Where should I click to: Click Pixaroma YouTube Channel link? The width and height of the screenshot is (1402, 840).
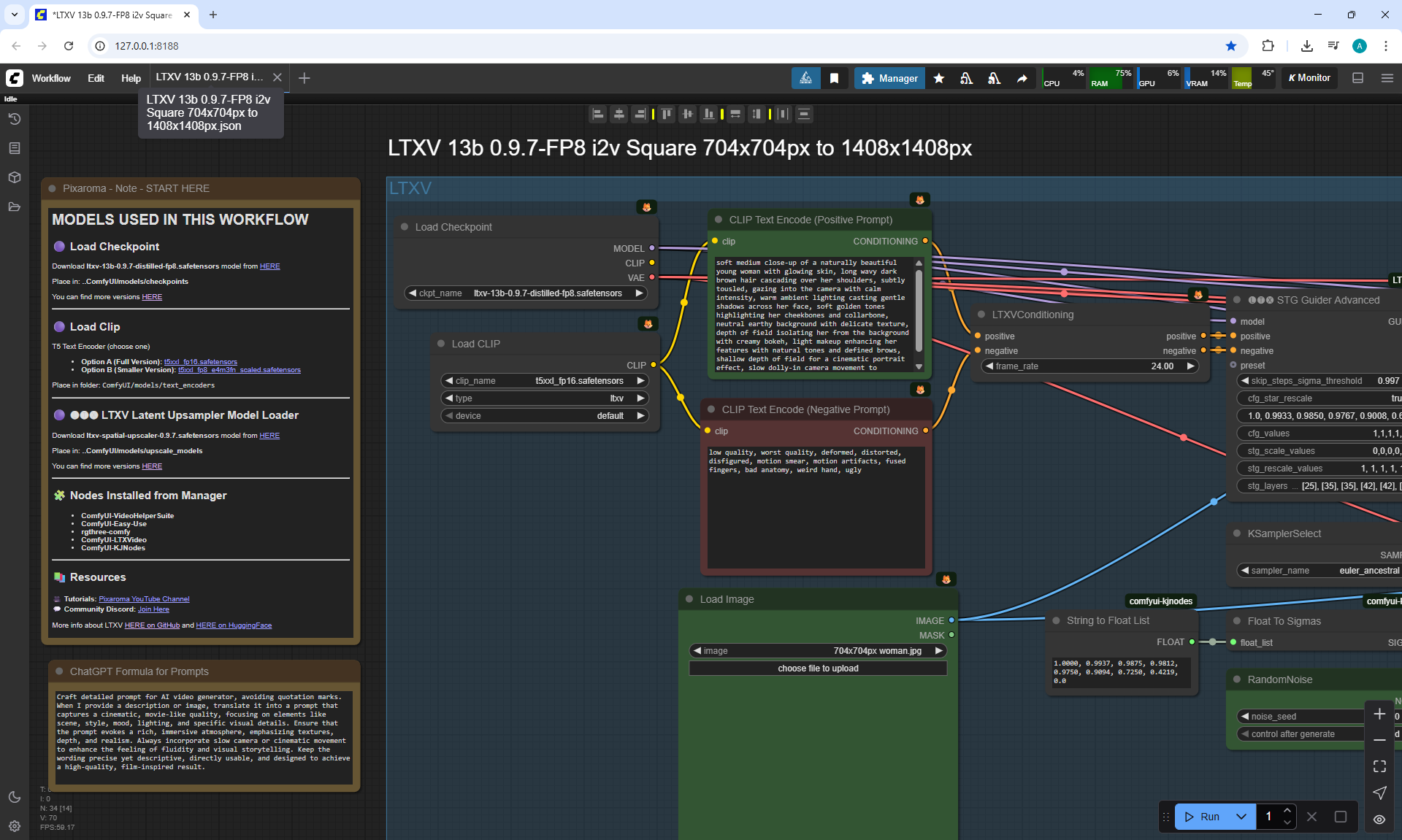coord(144,599)
